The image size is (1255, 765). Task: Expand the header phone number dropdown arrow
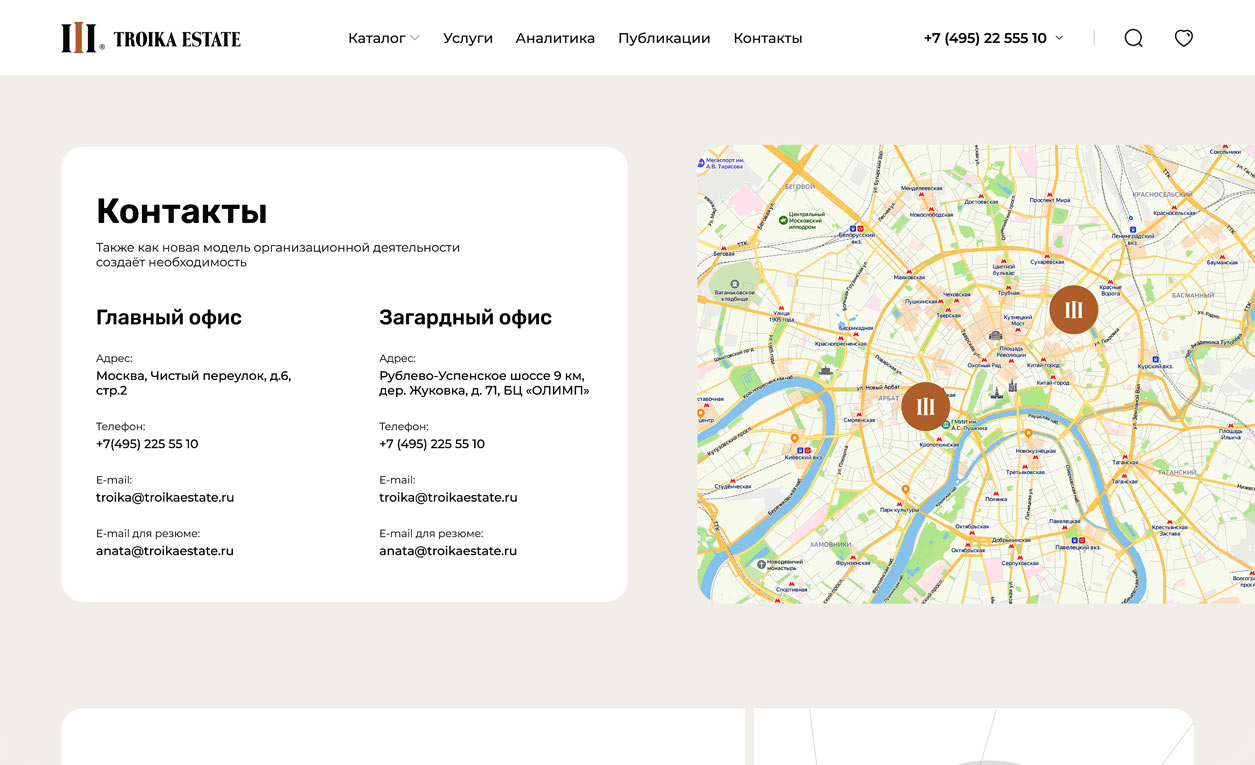tap(1059, 38)
